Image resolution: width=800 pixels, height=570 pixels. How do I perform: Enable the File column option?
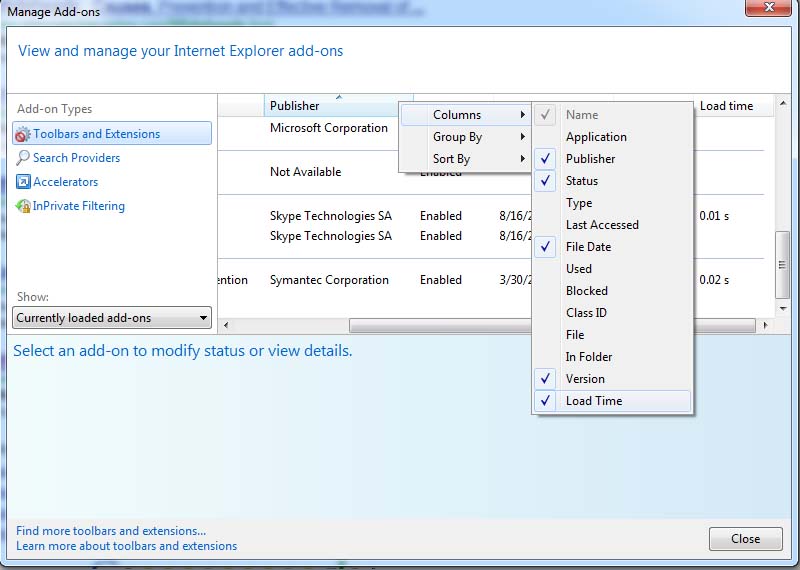tap(612, 334)
